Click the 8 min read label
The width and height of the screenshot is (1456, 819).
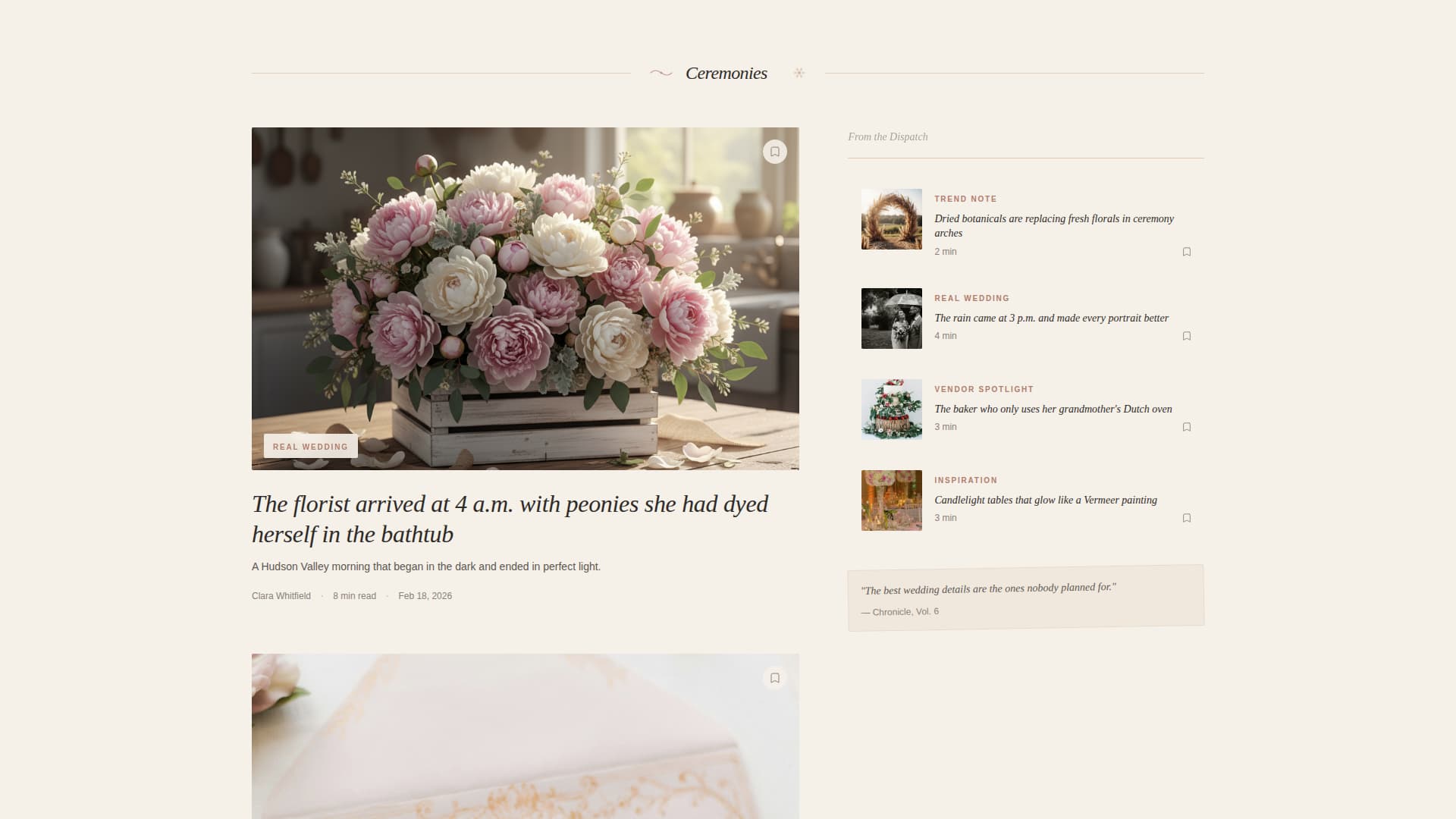coord(354,596)
